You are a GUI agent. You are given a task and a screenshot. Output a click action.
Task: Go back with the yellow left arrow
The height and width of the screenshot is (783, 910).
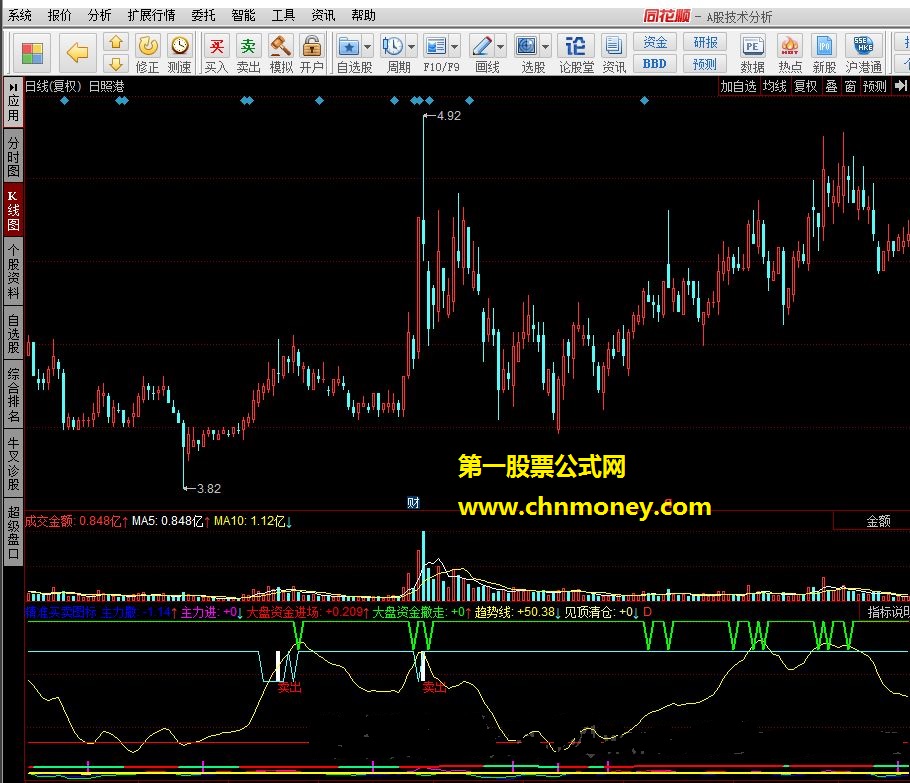(x=77, y=53)
